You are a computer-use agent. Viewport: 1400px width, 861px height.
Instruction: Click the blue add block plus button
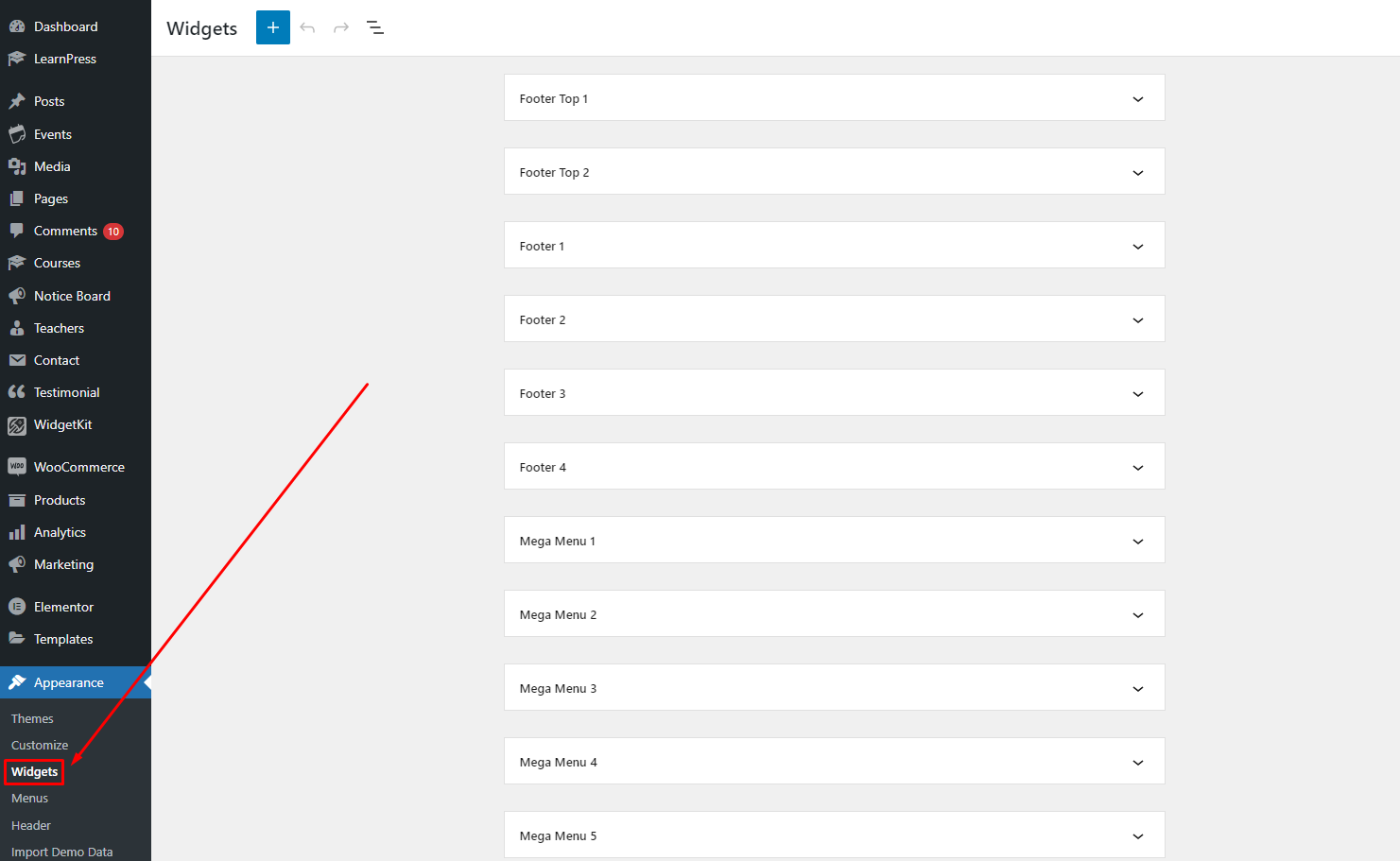click(272, 27)
